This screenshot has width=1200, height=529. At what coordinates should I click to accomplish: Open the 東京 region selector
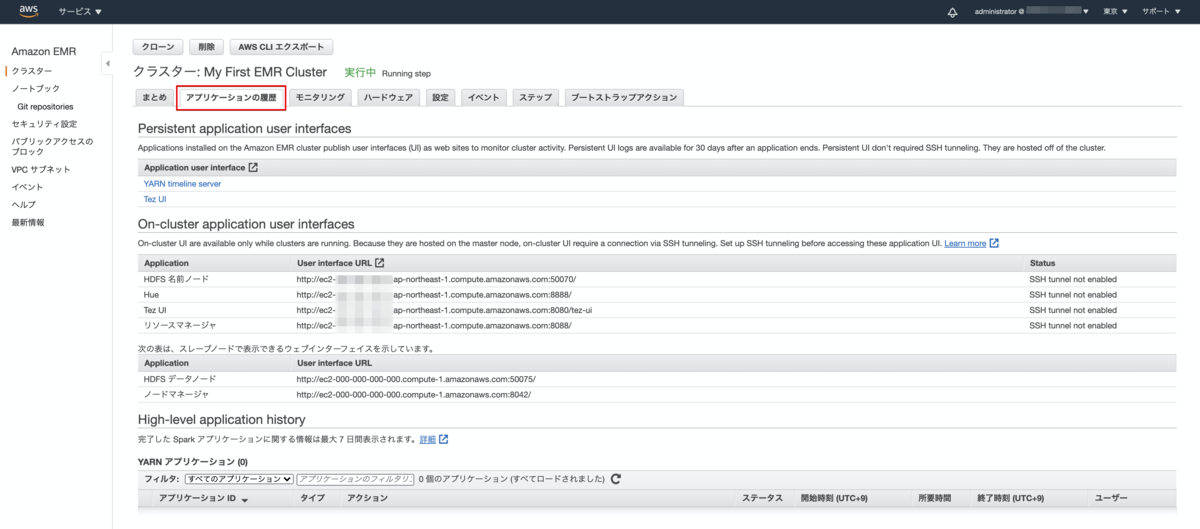(x=1115, y=12)
